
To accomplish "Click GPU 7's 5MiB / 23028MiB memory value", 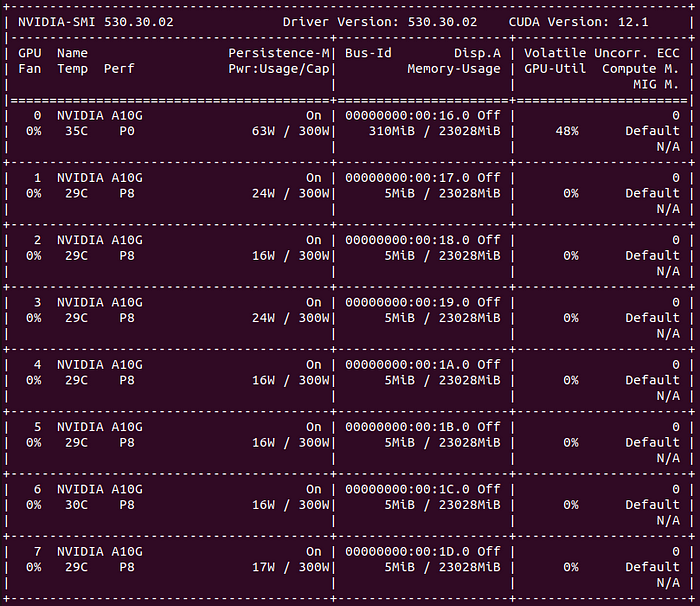I will click(x=442, y=567).
